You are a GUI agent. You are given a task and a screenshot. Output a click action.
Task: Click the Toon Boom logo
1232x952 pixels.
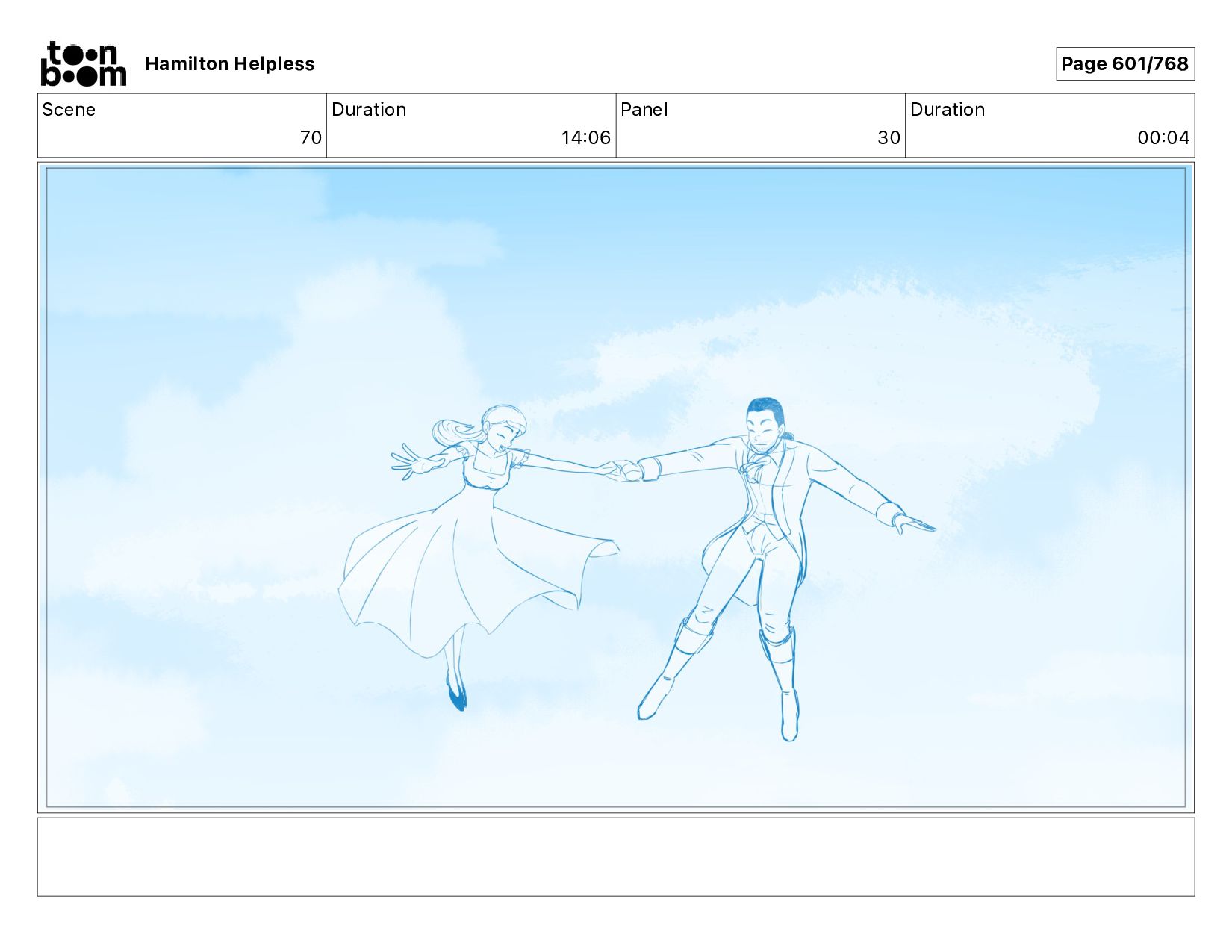point(83,64)
